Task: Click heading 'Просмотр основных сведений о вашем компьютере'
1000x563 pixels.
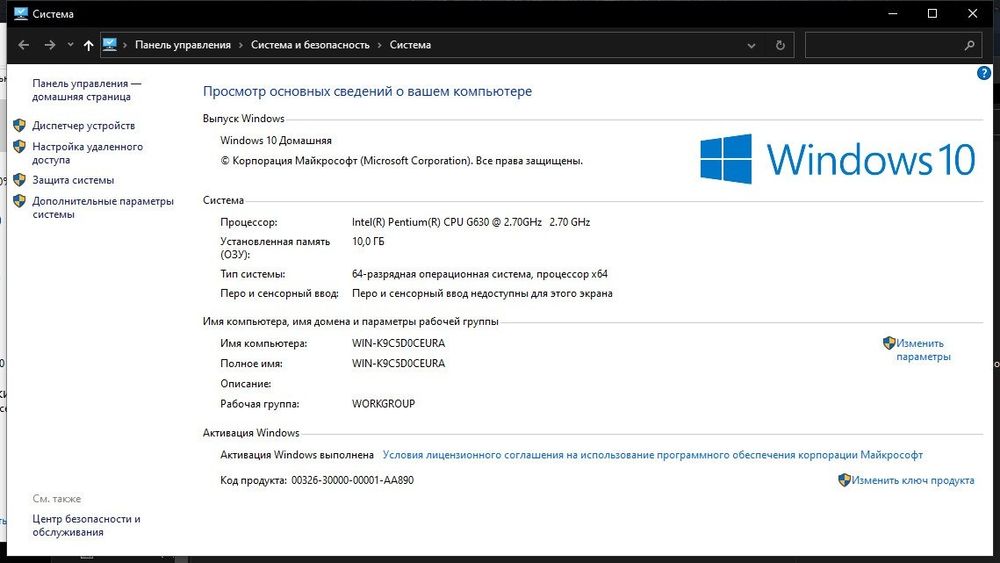Action: (x=367, y=91)
